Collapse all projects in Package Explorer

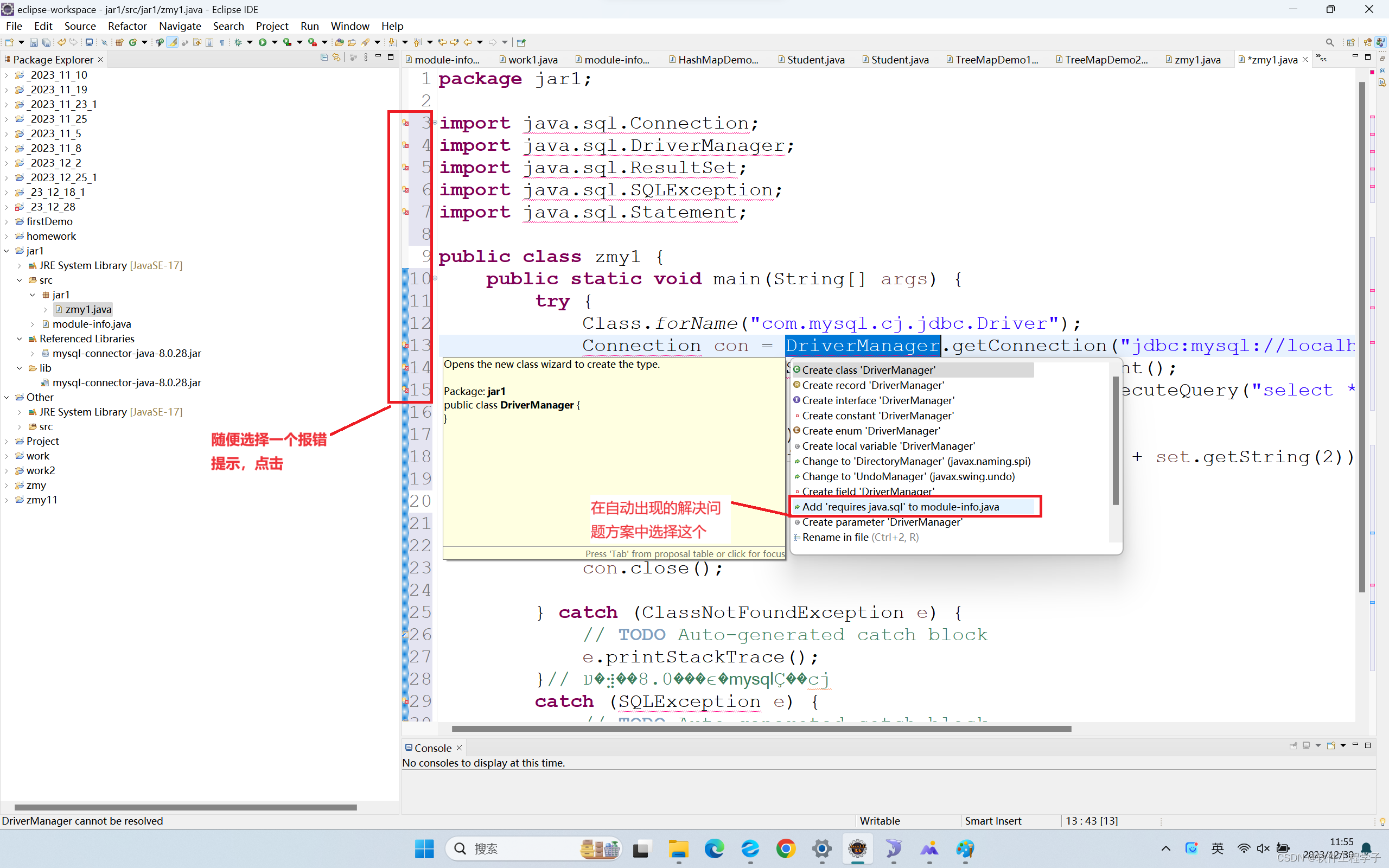click(x=324, y=58)
